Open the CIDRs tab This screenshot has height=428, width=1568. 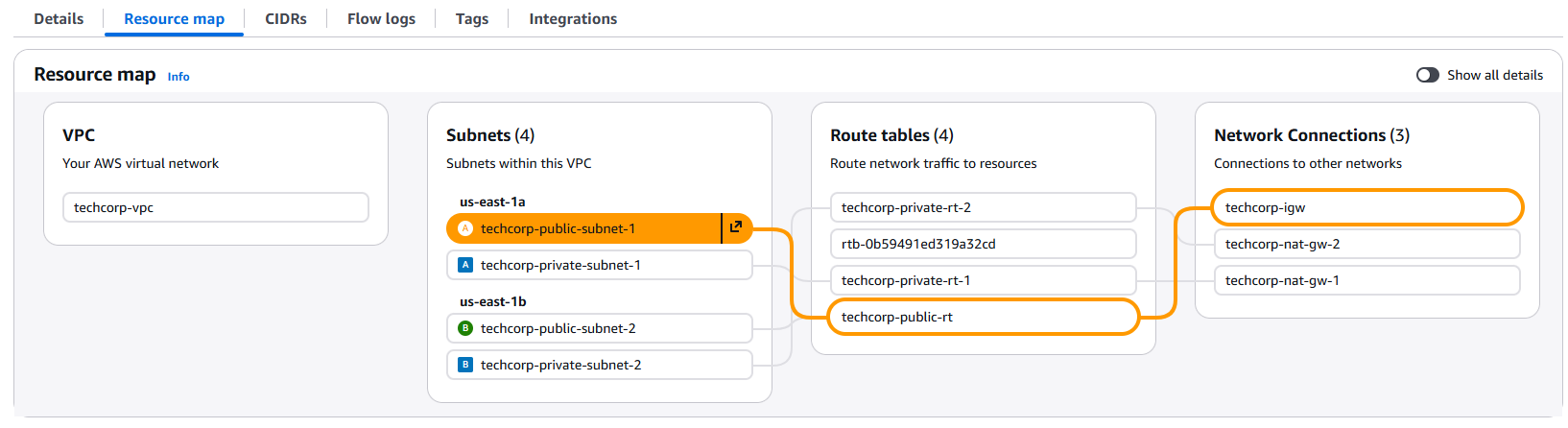coord(286,19)
